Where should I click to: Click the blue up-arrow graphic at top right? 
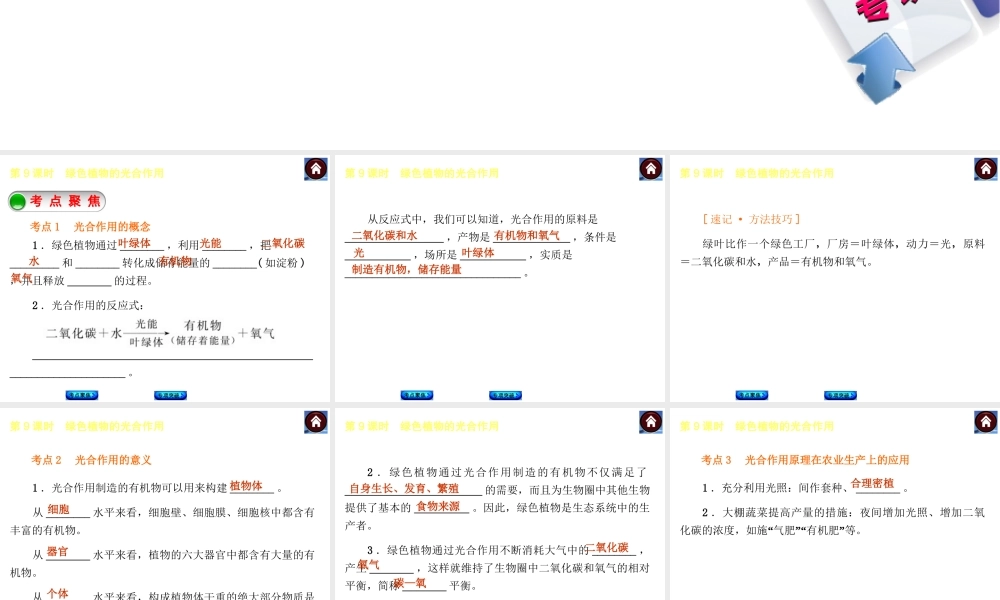882,68
